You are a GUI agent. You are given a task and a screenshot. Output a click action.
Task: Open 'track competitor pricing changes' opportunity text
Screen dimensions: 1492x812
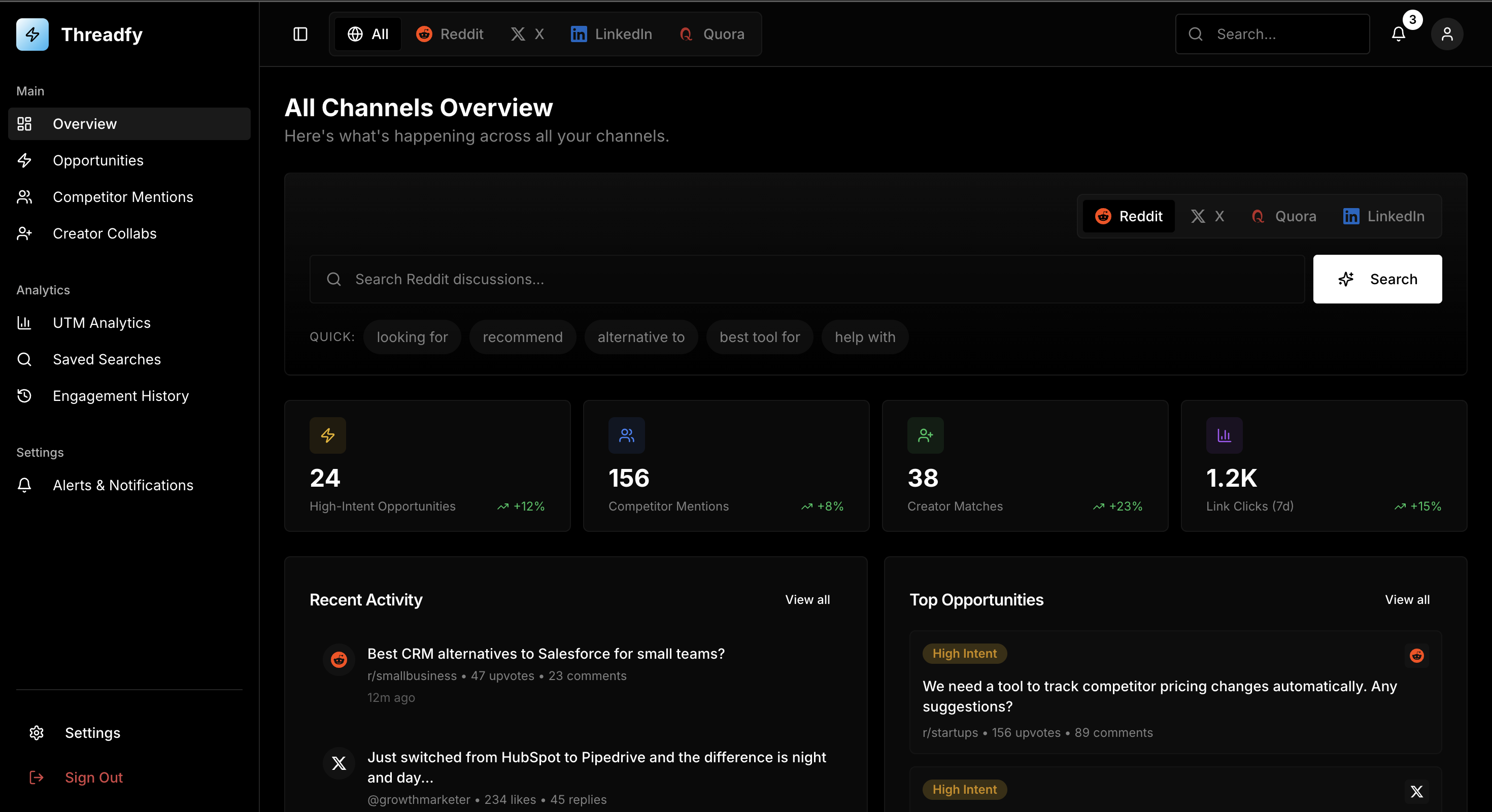click(1160, 696)
